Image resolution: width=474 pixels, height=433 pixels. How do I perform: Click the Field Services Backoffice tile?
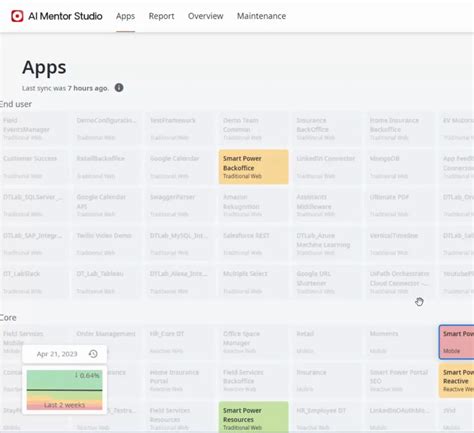pos(254,381)
